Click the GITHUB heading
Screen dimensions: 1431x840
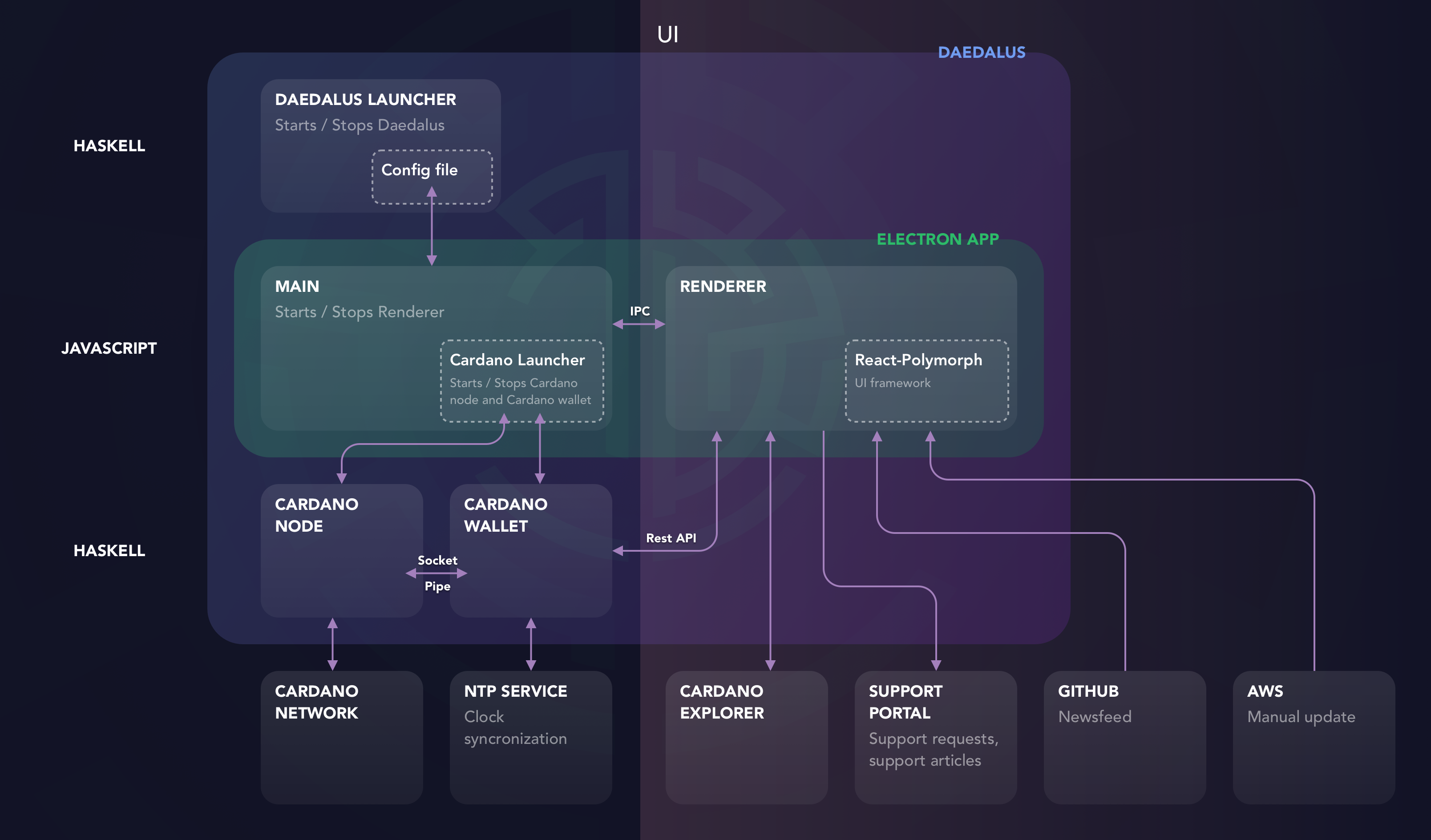(x=1088, y=691)
